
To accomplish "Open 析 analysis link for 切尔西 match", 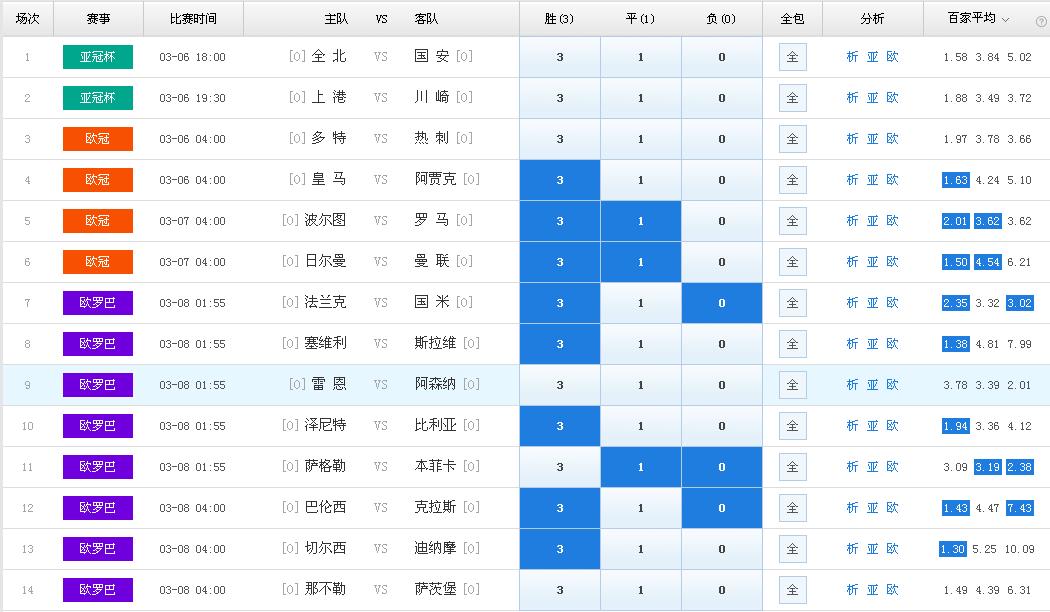I will pos(852,549).
